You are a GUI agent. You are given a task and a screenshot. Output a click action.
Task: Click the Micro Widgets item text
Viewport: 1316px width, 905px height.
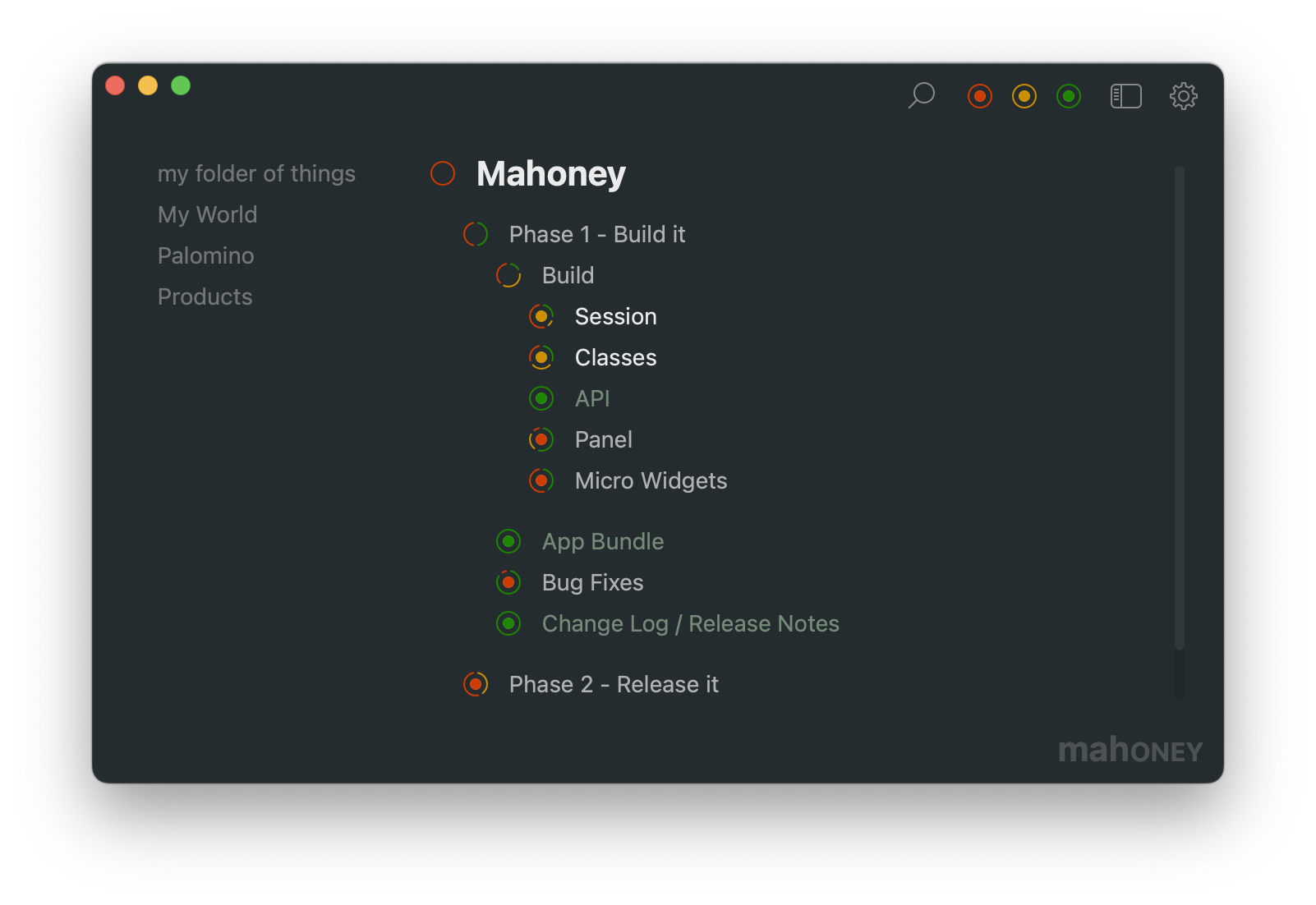tap(651, 480)
